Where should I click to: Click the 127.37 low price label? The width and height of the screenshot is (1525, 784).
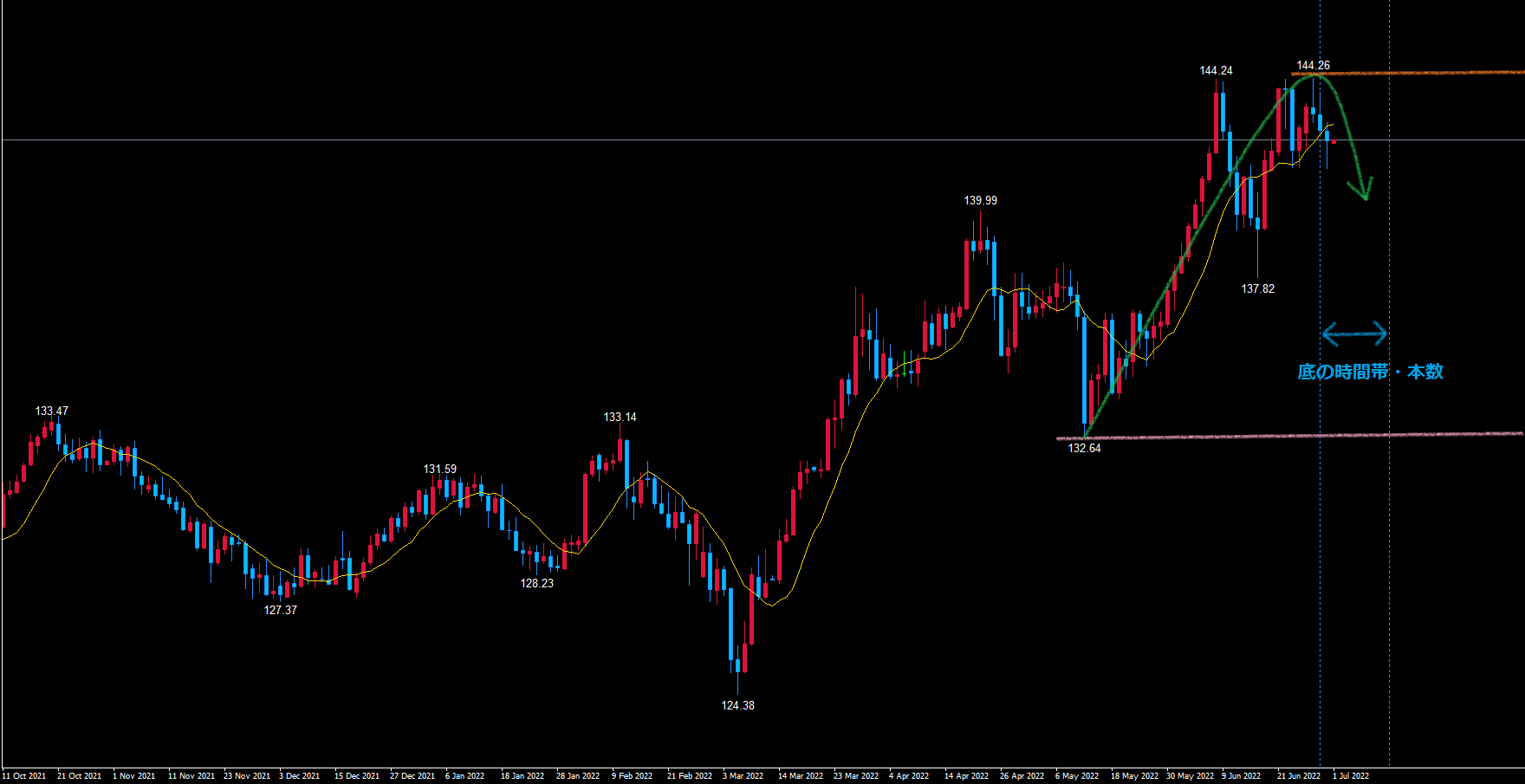(280, 611)
